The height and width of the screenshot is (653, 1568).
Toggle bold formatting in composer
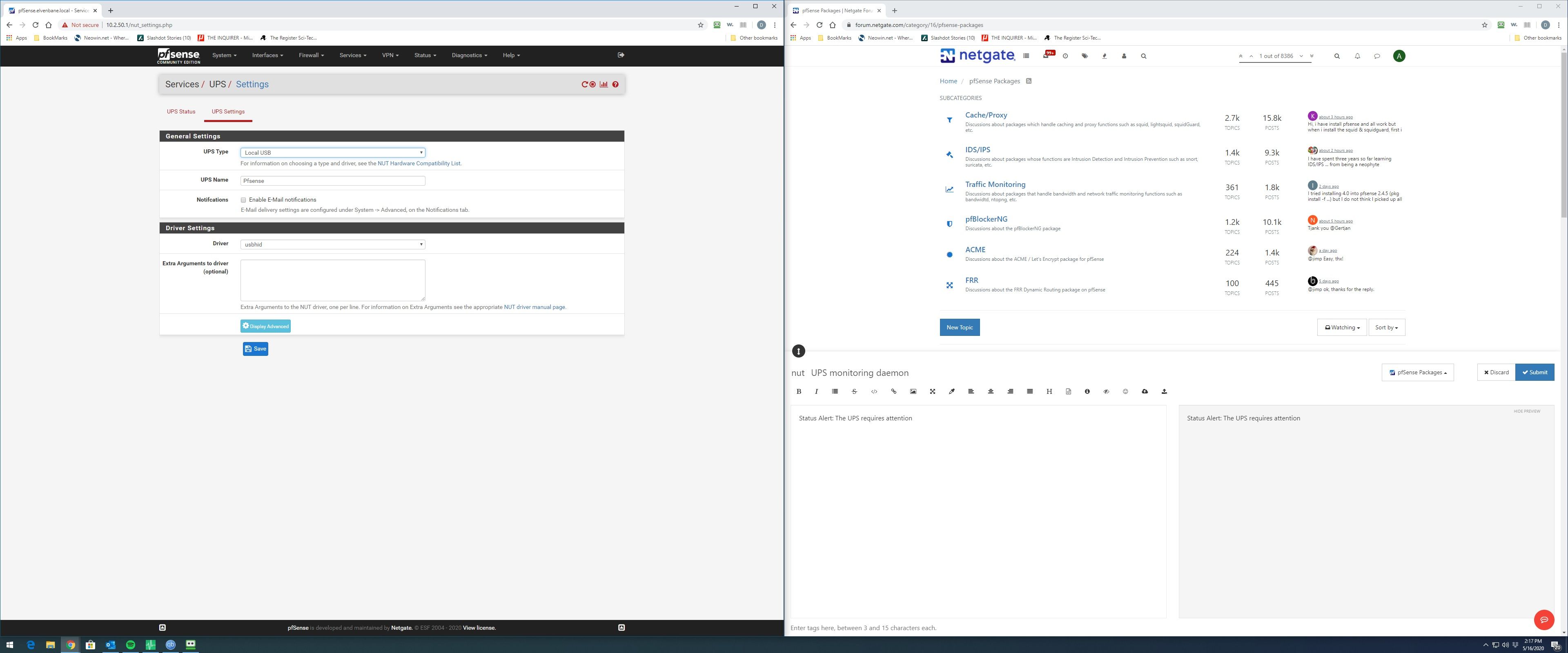[799, 391]
